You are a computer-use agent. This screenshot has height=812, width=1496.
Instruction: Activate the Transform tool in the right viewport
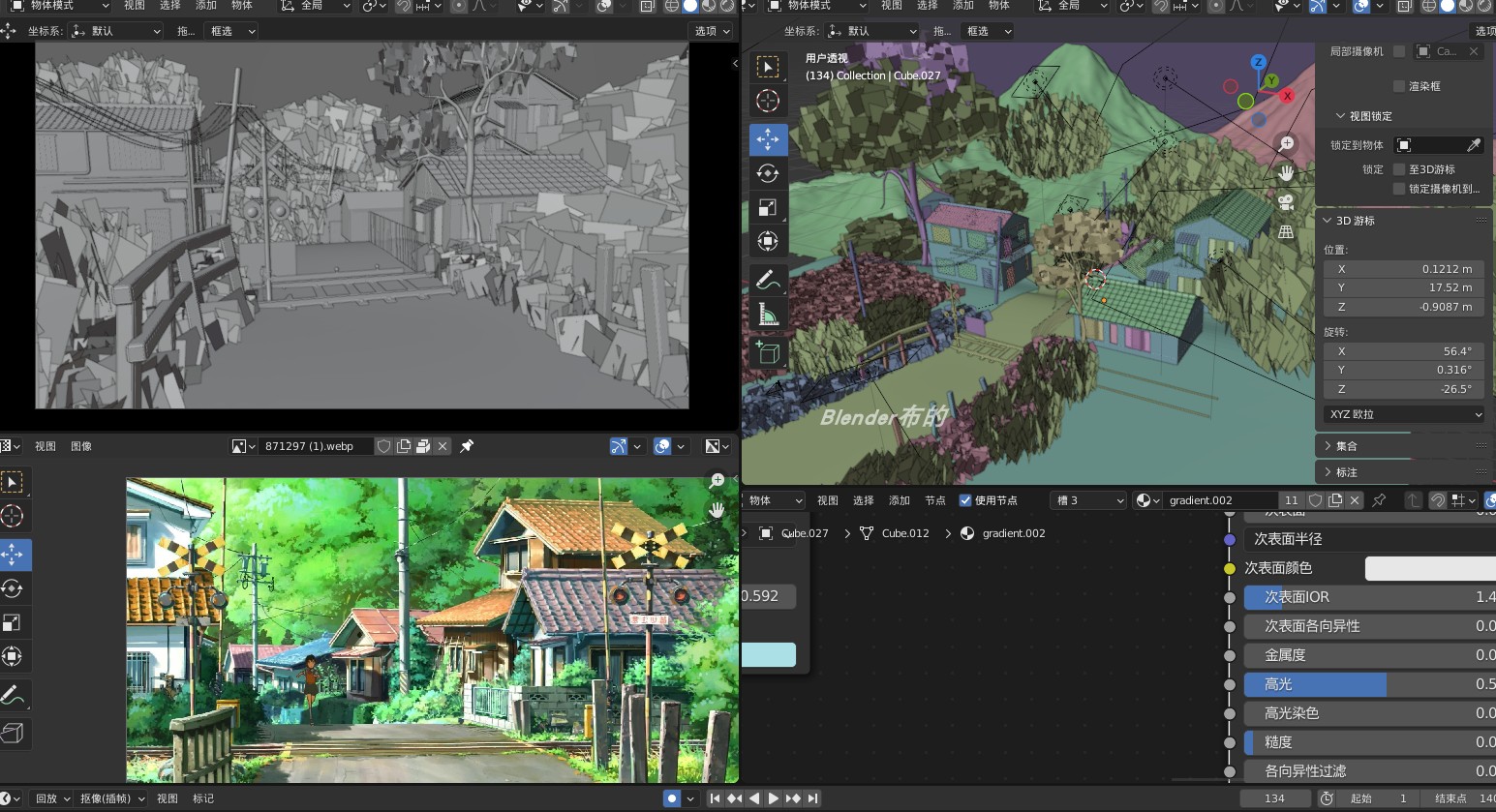(x=768, y=241)
